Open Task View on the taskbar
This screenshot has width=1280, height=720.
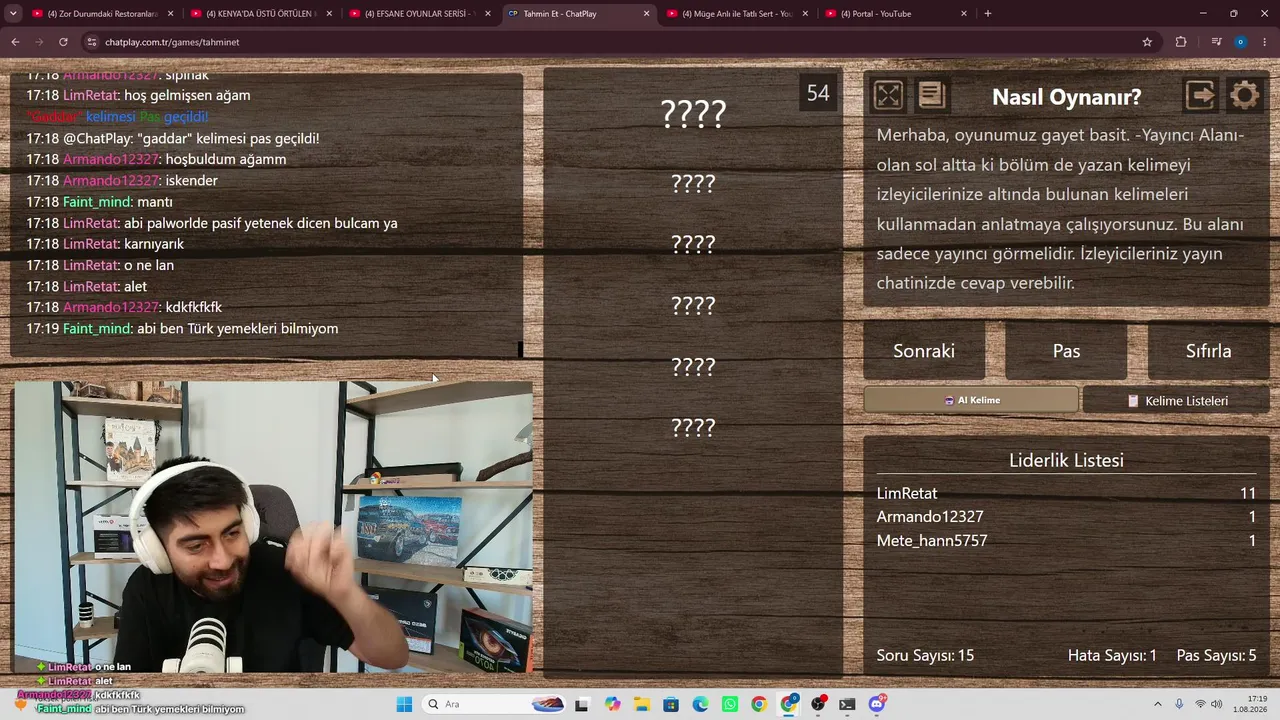581,704
